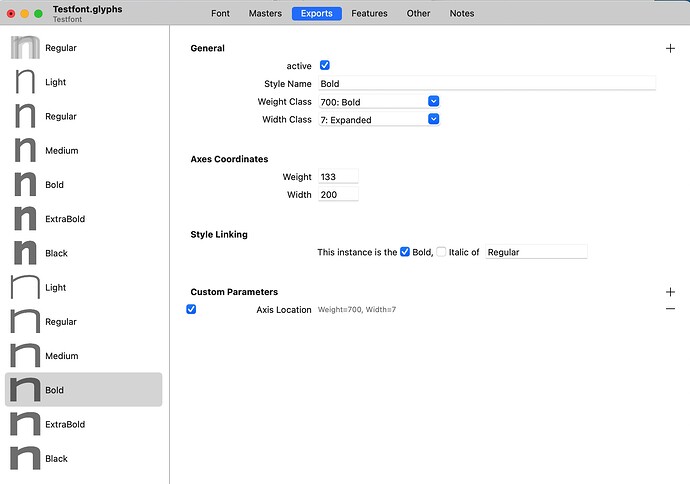Click the Style Name field
Image resolution: width=690 pixels, height=484 pixels.
click(487, 84)
